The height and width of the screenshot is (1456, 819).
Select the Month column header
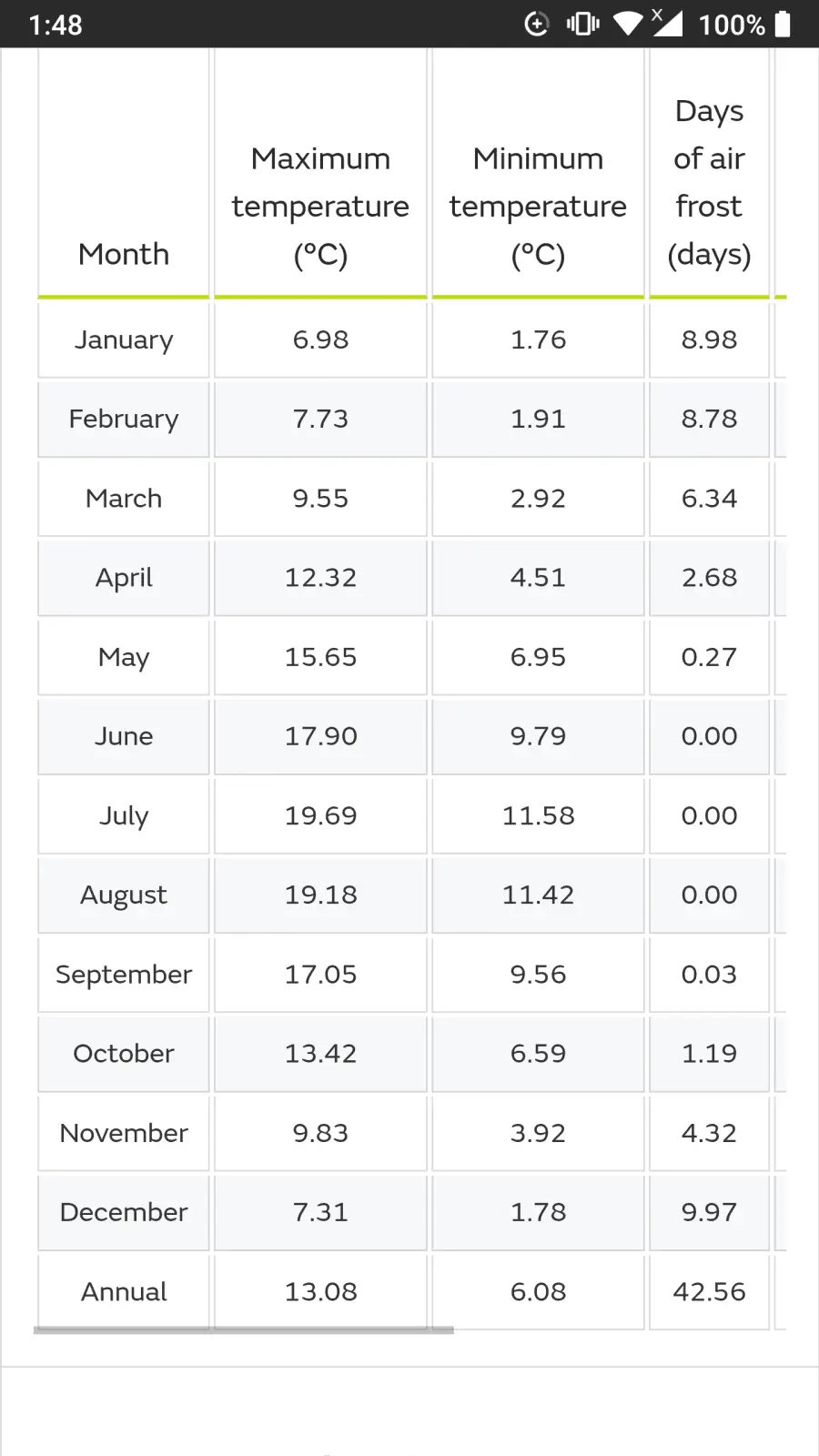124,254
